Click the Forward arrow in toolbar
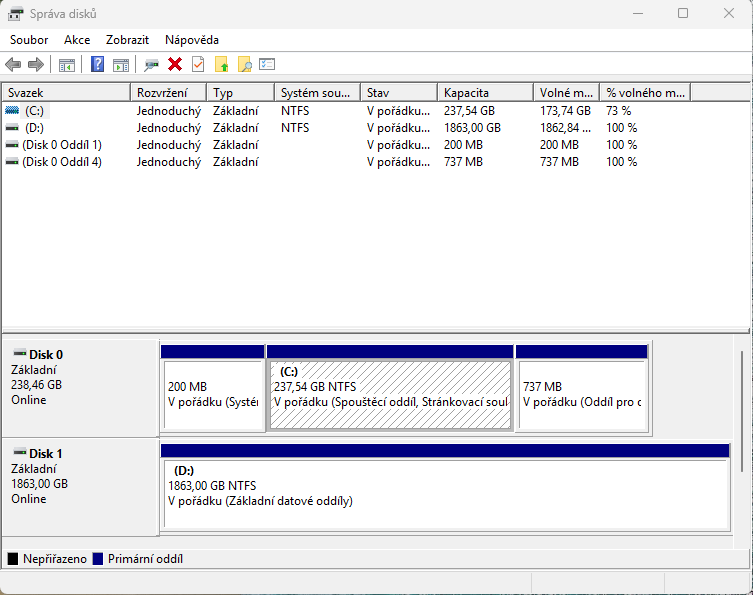This screenshot has width=753, height=595. [x=36, y=65]
